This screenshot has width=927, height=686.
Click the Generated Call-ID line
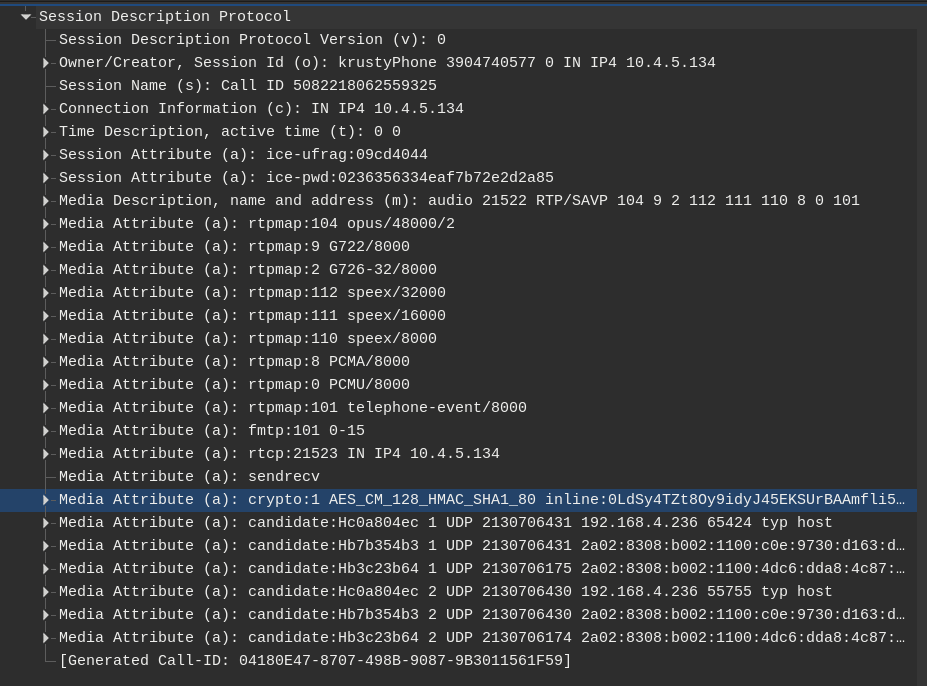click(x=315, y=661)
